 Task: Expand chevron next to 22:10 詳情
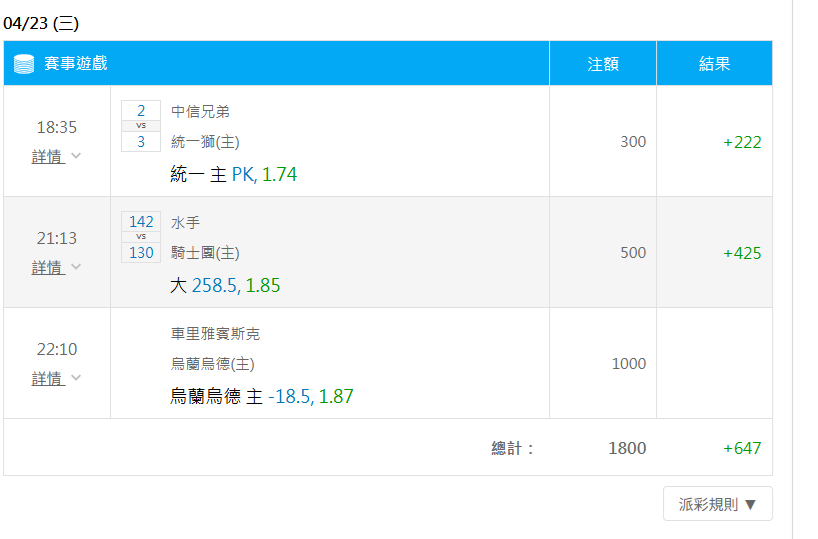(76, 378)
